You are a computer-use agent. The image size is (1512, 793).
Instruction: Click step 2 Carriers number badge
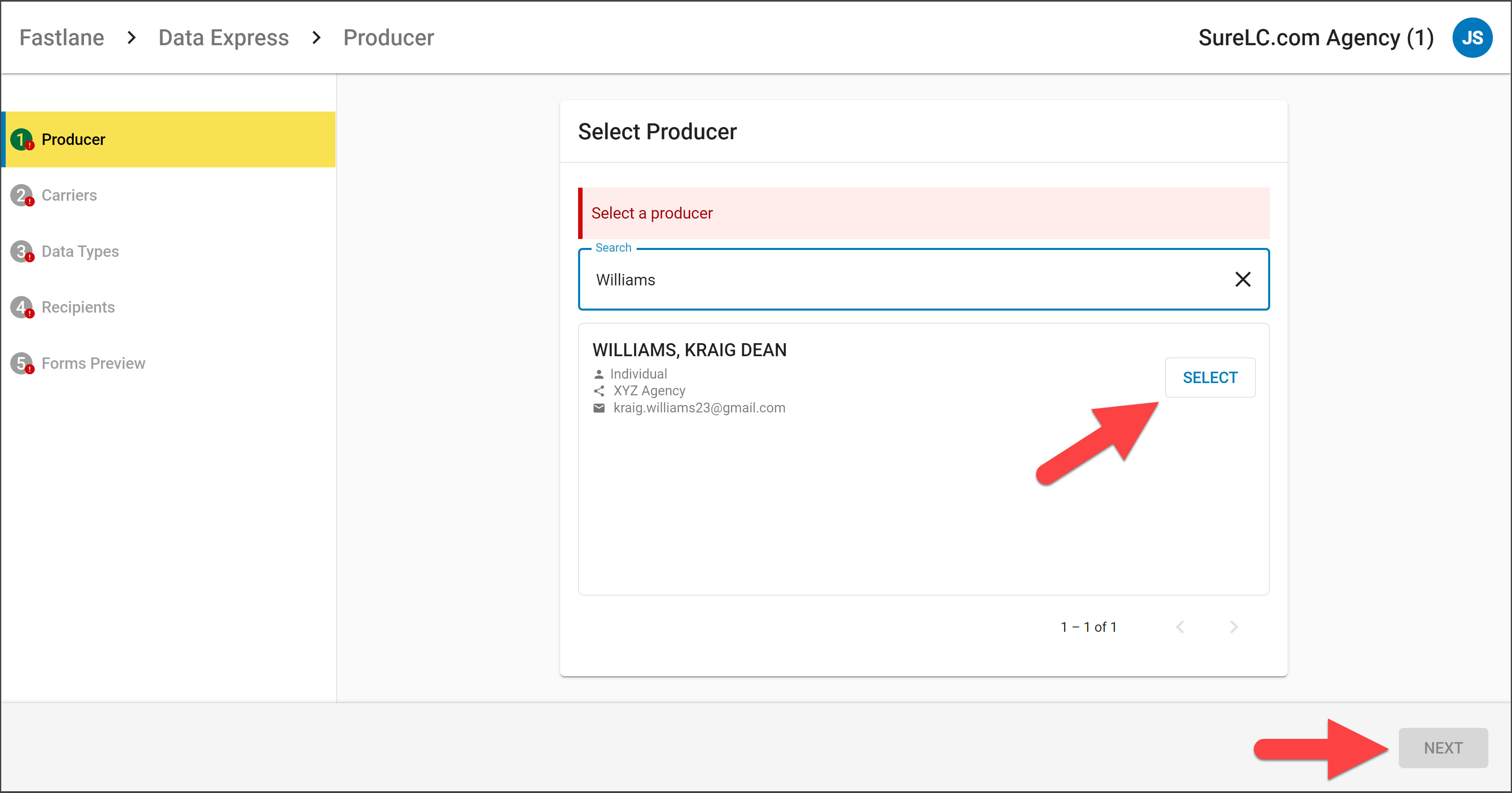pyautogui.click(x=22, y=195)
